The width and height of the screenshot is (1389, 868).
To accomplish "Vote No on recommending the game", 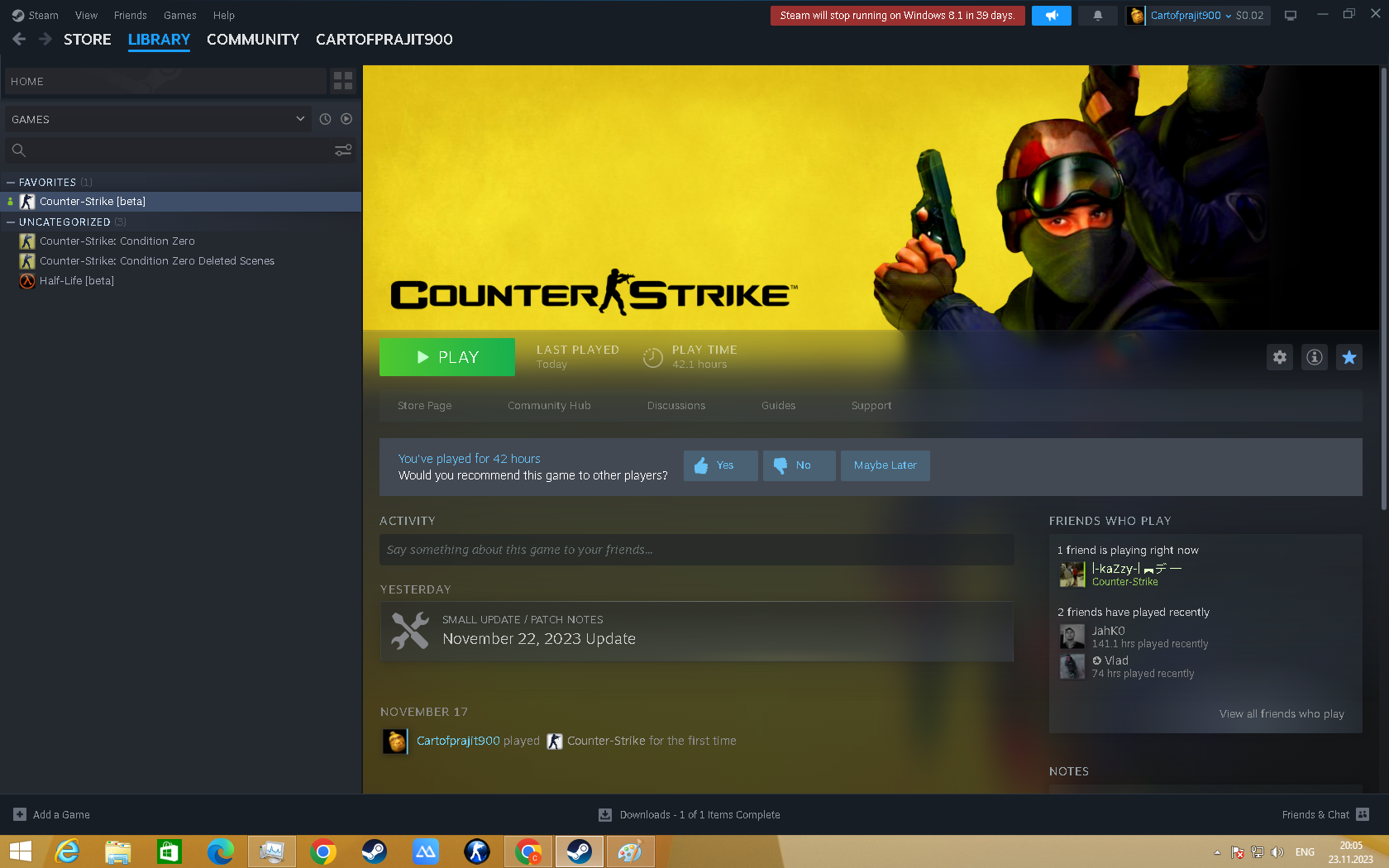I will tap(798, 465).
